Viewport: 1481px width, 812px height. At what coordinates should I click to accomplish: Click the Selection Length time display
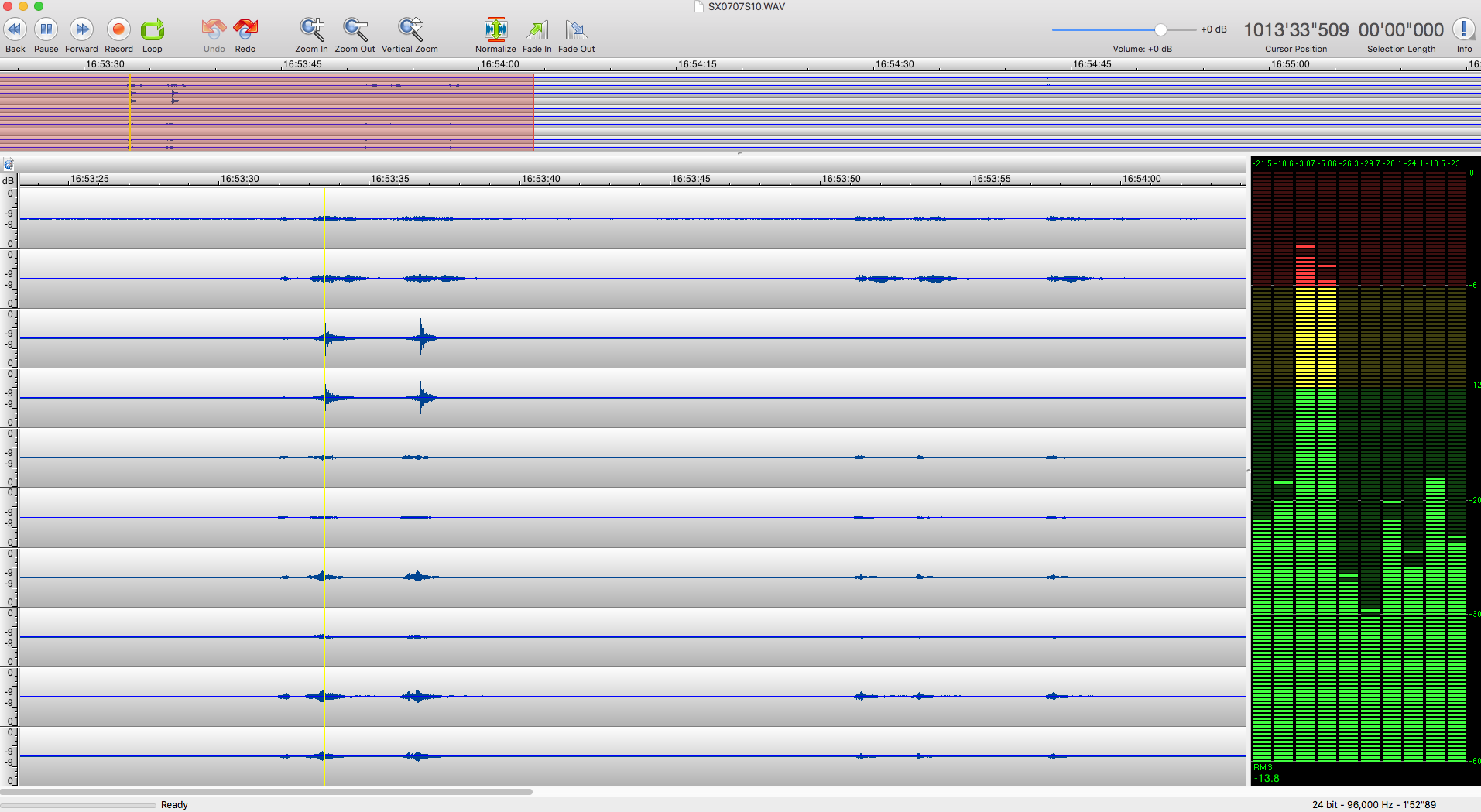pos(1400,30)
